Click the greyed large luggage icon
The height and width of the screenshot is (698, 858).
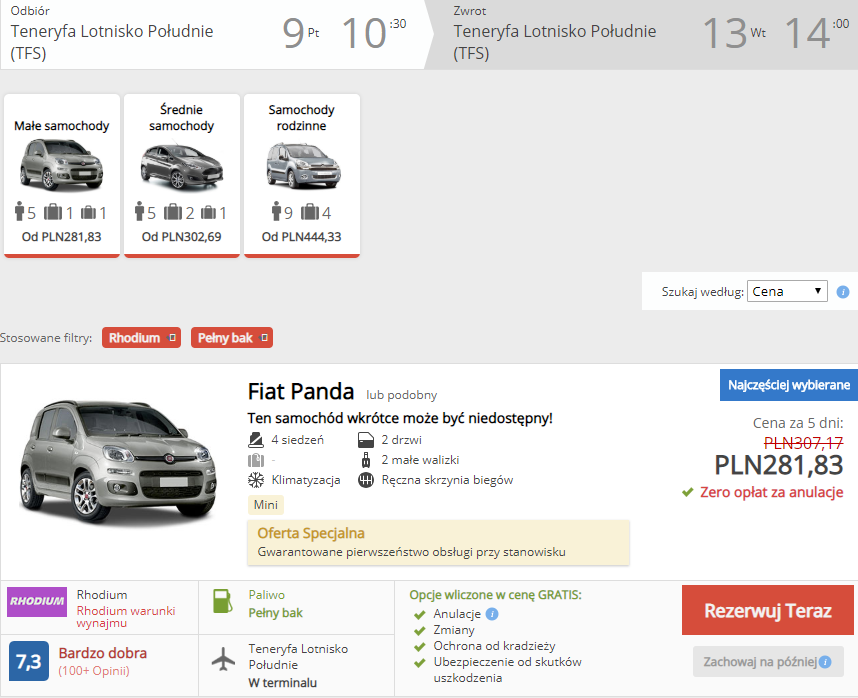click(256, 459)
